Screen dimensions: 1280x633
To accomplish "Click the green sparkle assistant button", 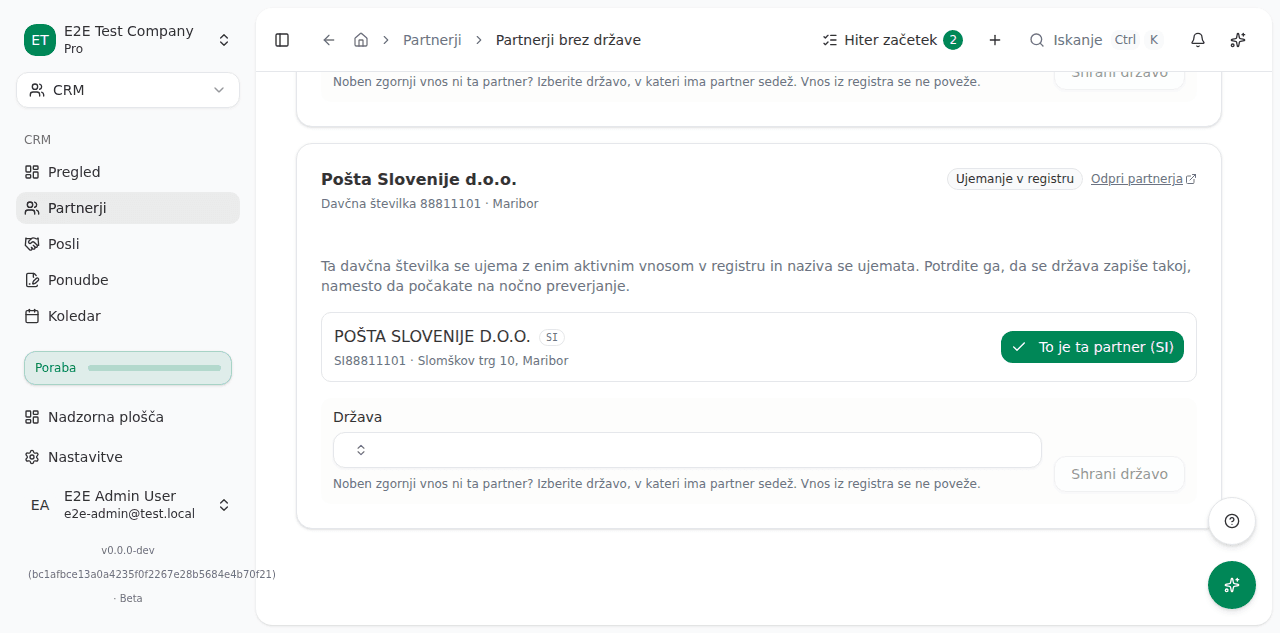I will click(1232, 585).
